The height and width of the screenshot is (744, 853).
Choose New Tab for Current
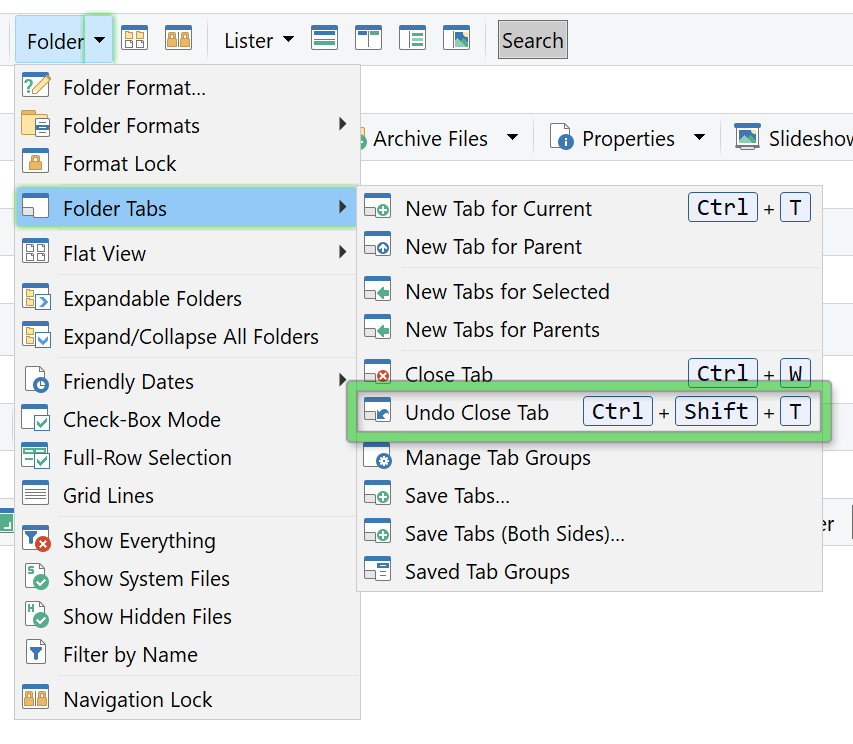click(498, 209)
